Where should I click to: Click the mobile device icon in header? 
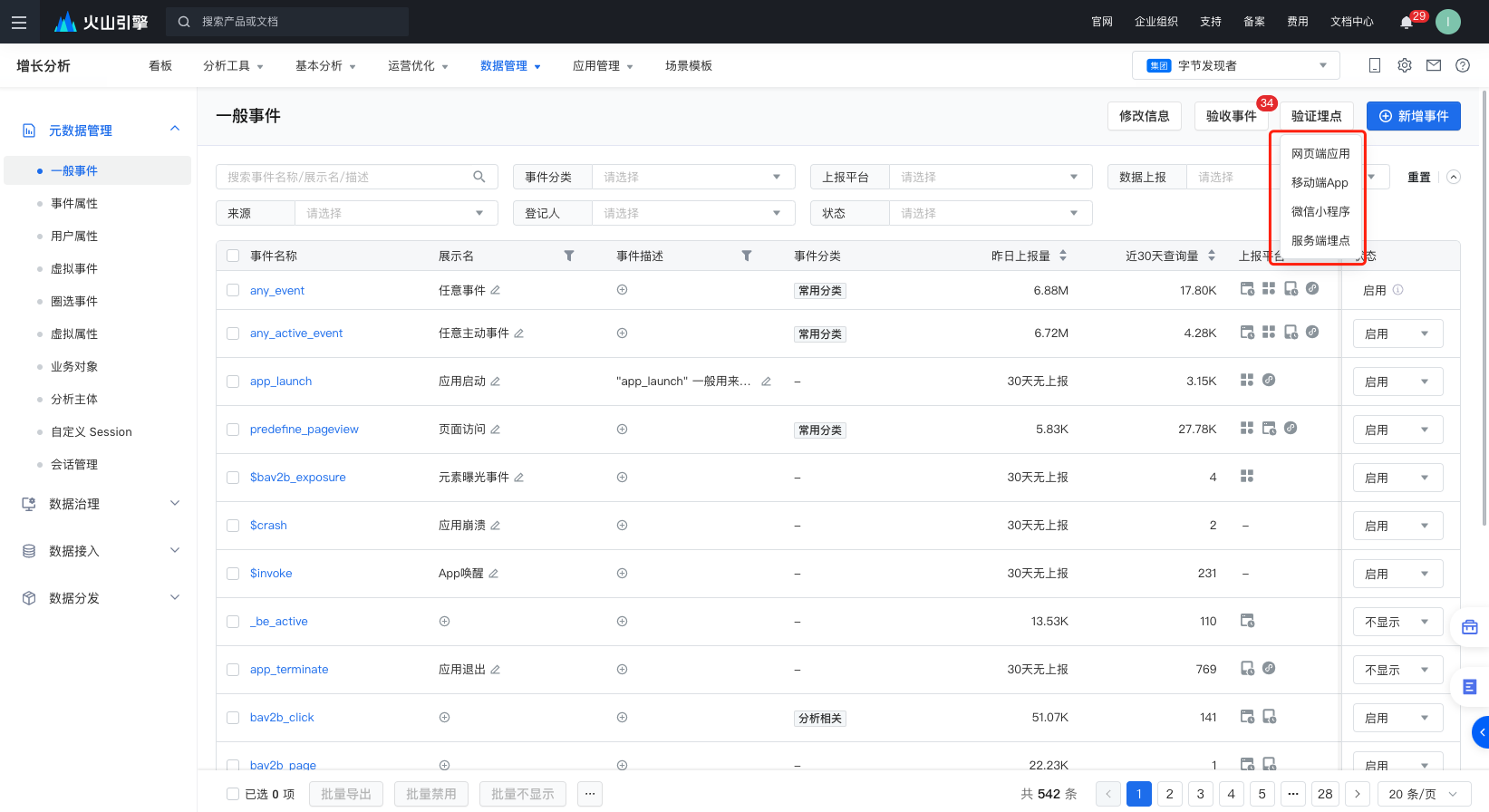[x=1375, y=65]
